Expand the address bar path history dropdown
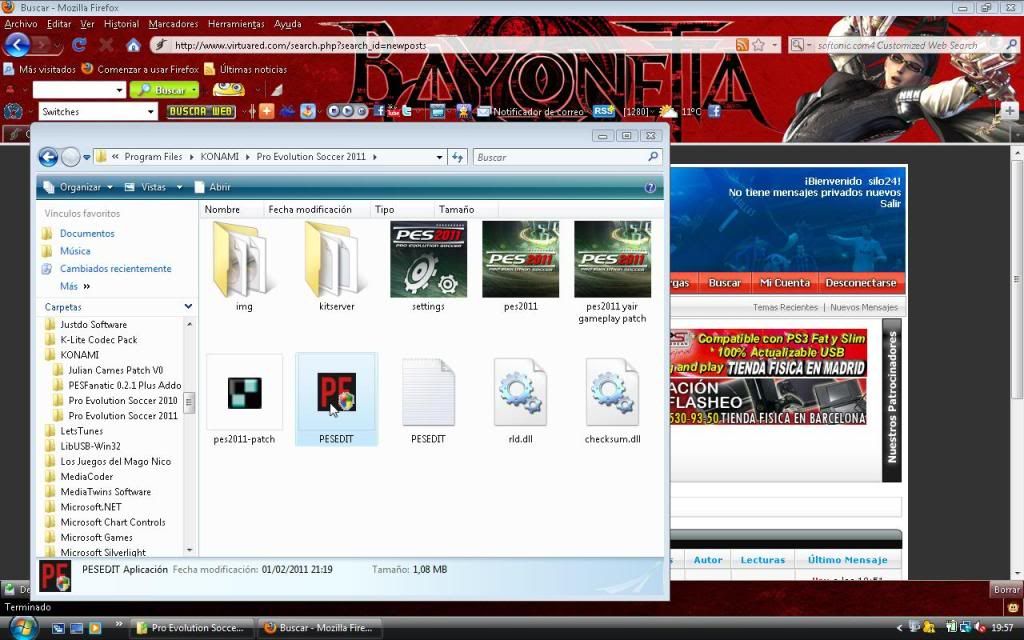The height and width of the screenshot is (640, 1024). pos(439,157)
